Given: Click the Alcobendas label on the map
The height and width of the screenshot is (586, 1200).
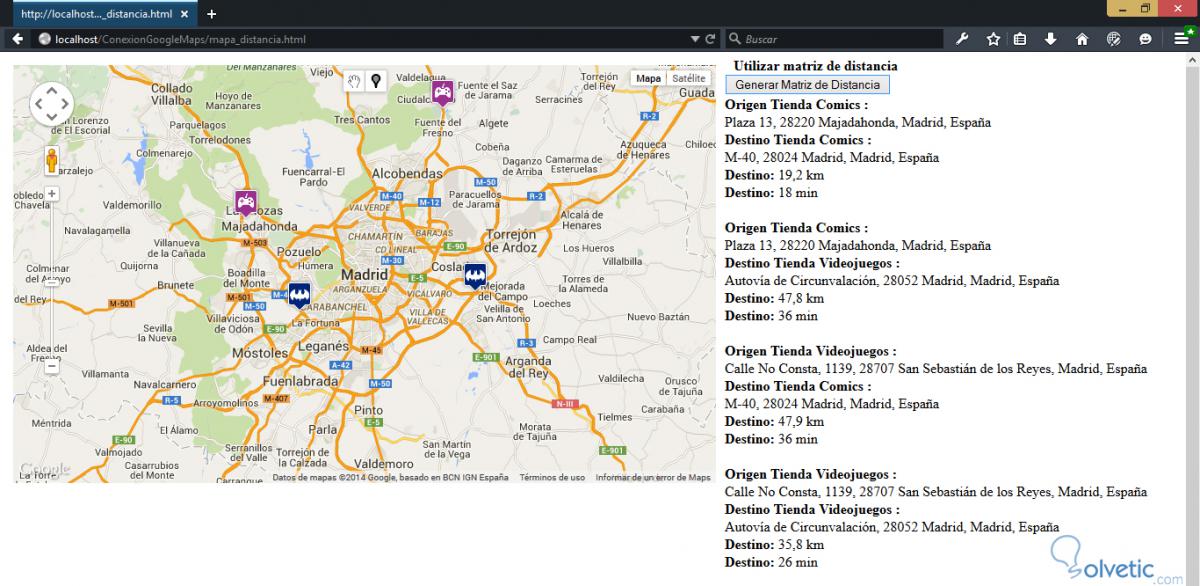Looking at the screenshot, I should (x=406, y=173).
